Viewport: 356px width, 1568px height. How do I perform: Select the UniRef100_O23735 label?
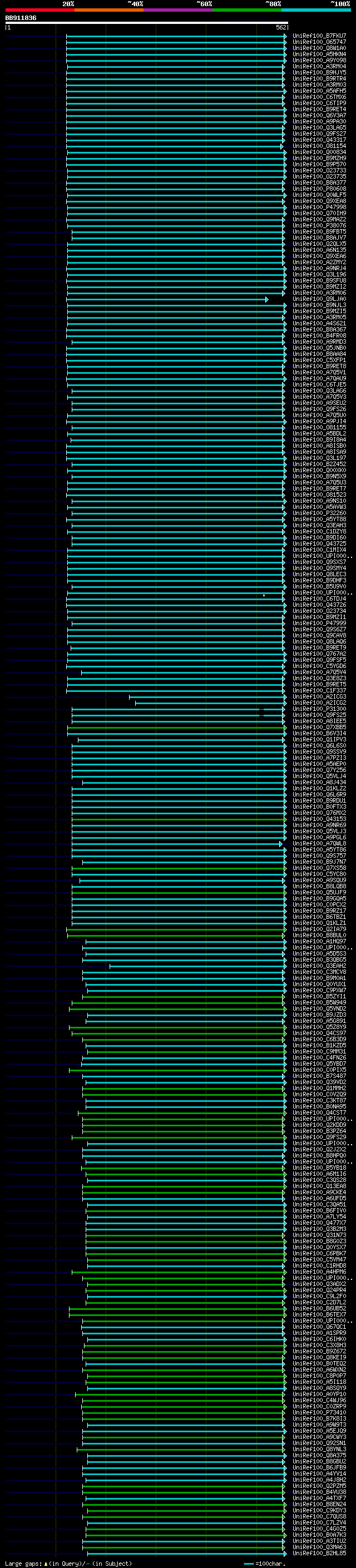tap(319, 176)
